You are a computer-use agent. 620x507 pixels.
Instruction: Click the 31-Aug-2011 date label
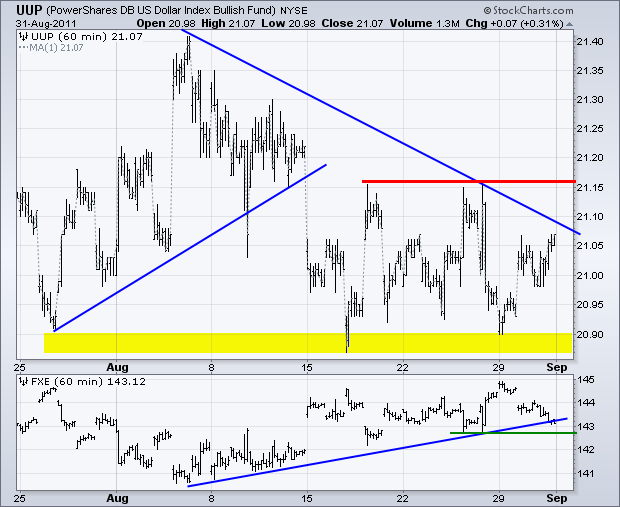46,23
